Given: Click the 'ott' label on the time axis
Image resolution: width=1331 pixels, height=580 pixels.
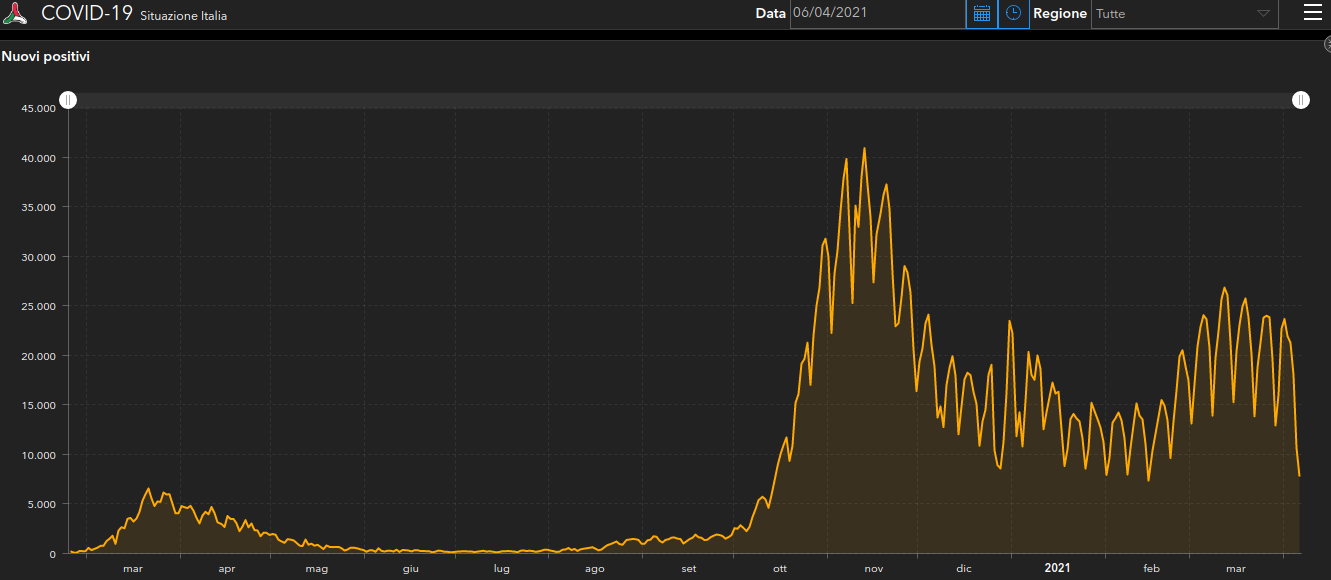Looking at the screenshot, I should point(780,569).
